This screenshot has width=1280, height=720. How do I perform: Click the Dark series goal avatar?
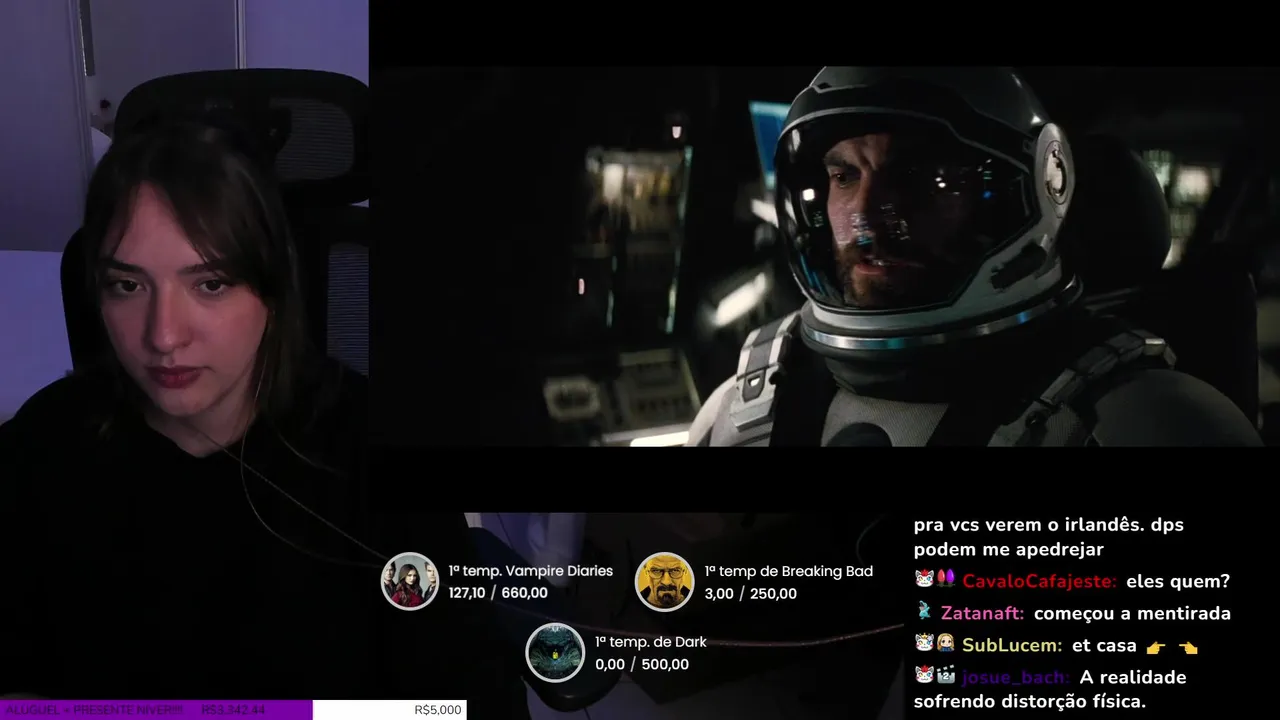[555, 652]
